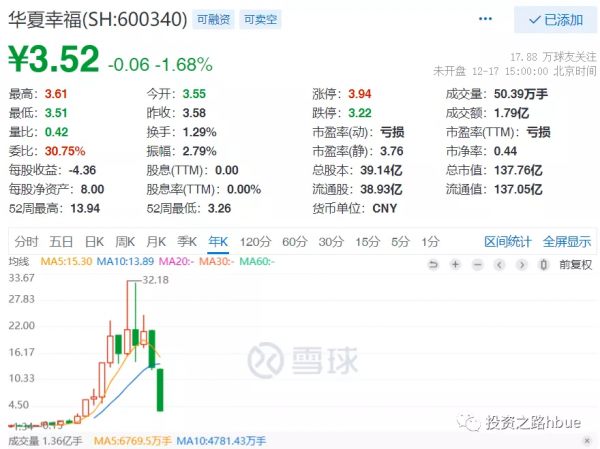Select the 月K chart tab
This screenshot has width=600, height=449.
156,242
